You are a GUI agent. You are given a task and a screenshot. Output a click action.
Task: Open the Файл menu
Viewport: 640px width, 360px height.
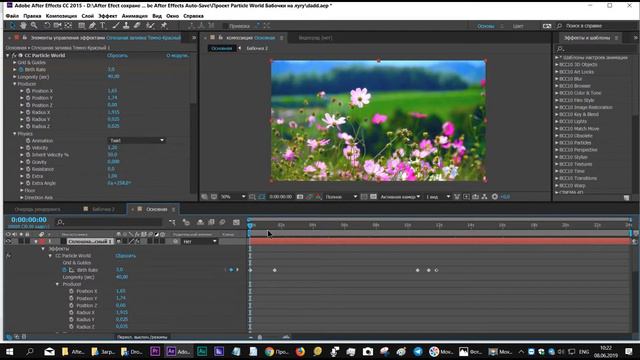(x=12, y=16)
